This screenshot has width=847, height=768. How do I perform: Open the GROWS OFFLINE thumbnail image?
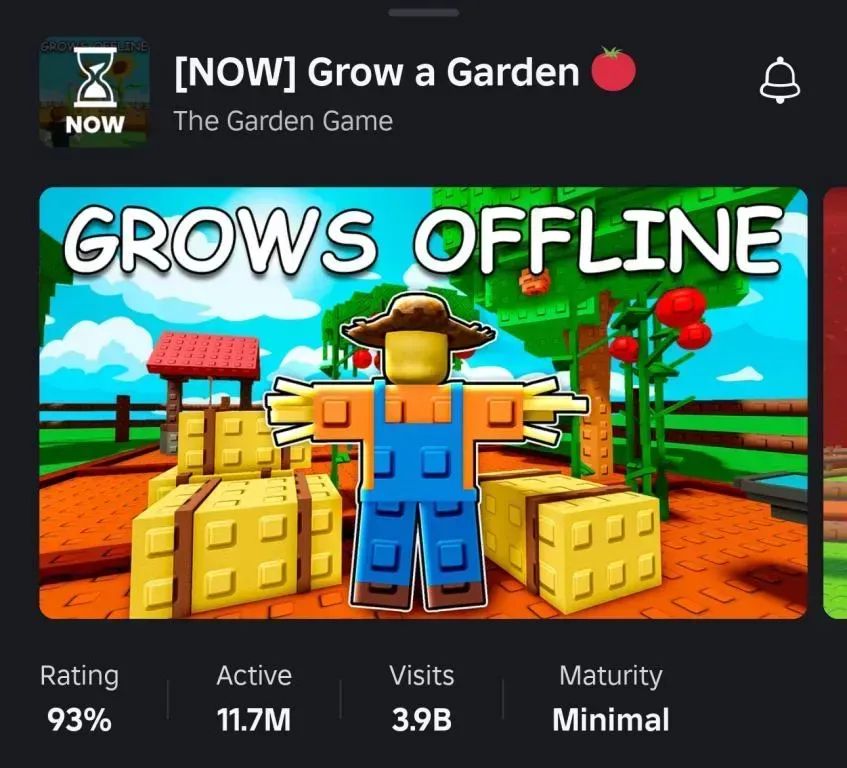coord(424,403)
